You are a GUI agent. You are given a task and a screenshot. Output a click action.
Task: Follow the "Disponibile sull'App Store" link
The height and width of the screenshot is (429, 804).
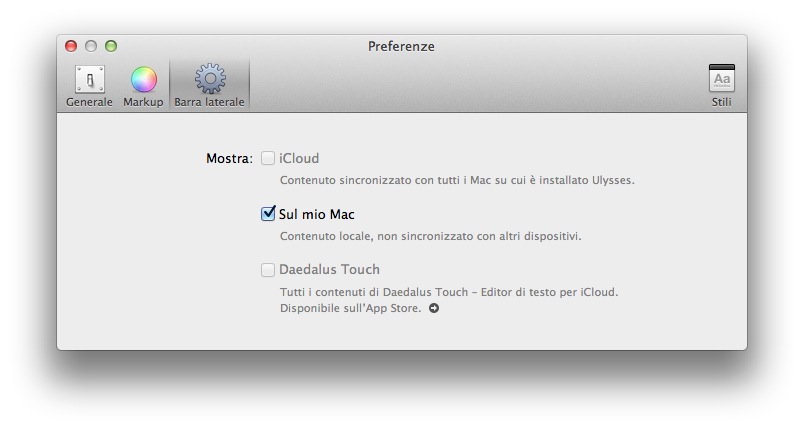click(x=350, y=308)
